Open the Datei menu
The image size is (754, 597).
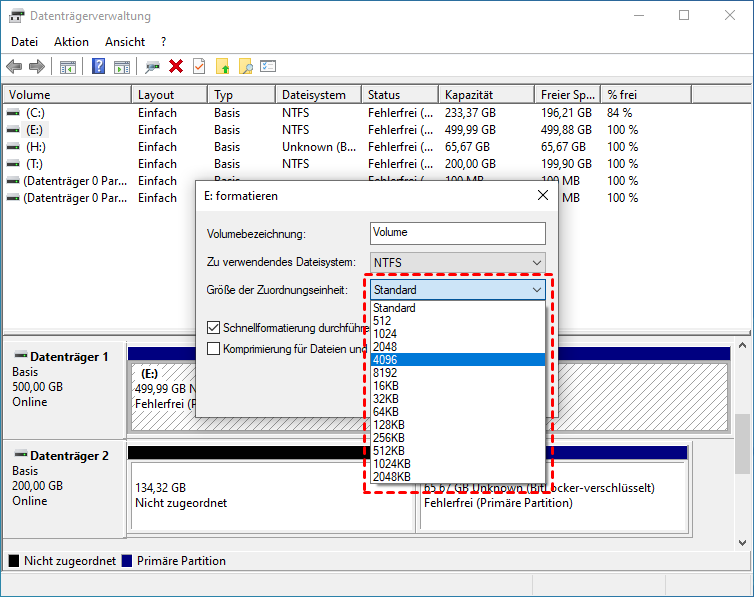pyautogui.click(x=25, y=42)
